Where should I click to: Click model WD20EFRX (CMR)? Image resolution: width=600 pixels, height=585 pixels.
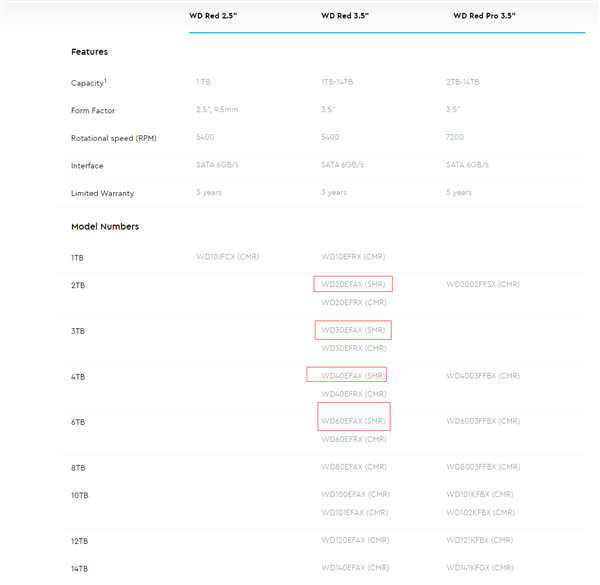click(x=354, y=303)
